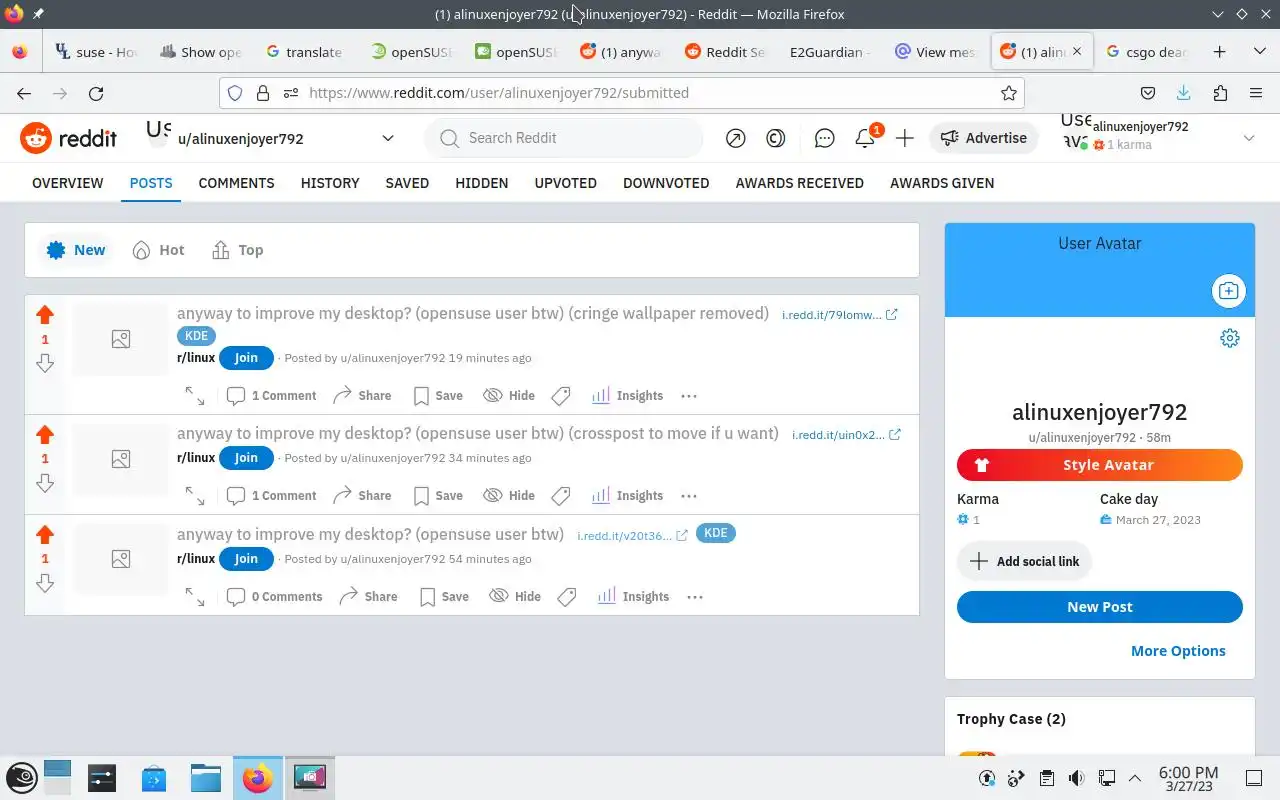The height and width of the screenshot is (800, 1280).
Task: Open the Coins icon in Reddit header
Action: (x=776, y=138)
